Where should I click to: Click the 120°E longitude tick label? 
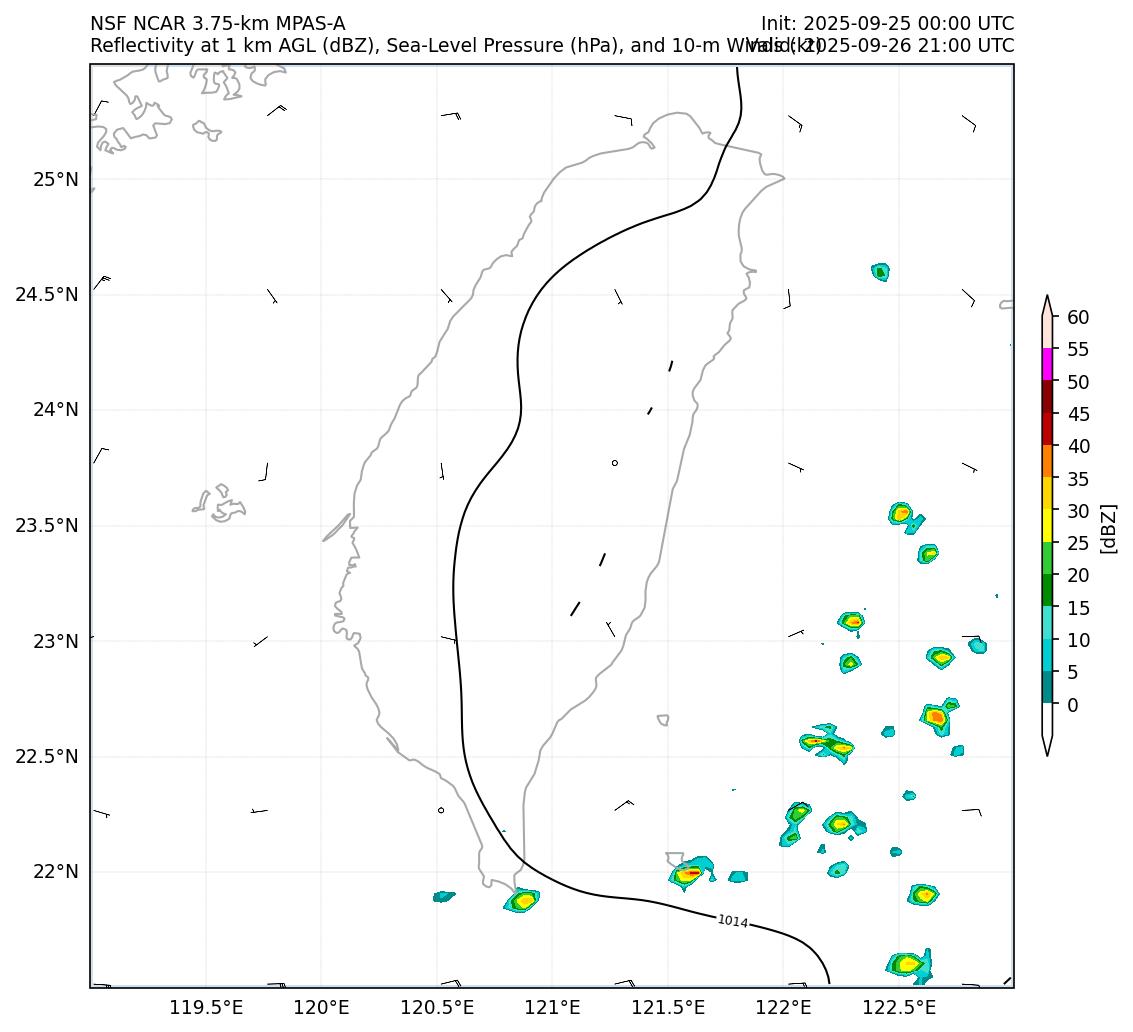point(322,1007)
